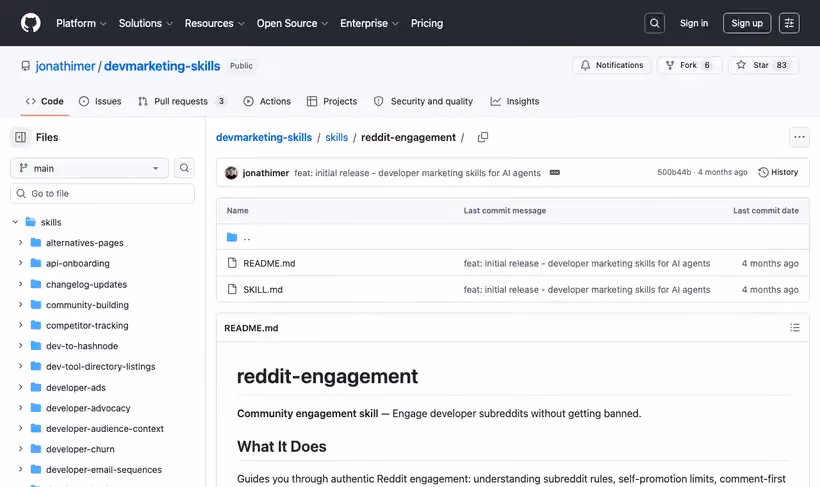Image resolution: width=820 pixels, height=487 pixels.
Task: Click the repository icon beside jonathimer
Action: click(25, 66)
